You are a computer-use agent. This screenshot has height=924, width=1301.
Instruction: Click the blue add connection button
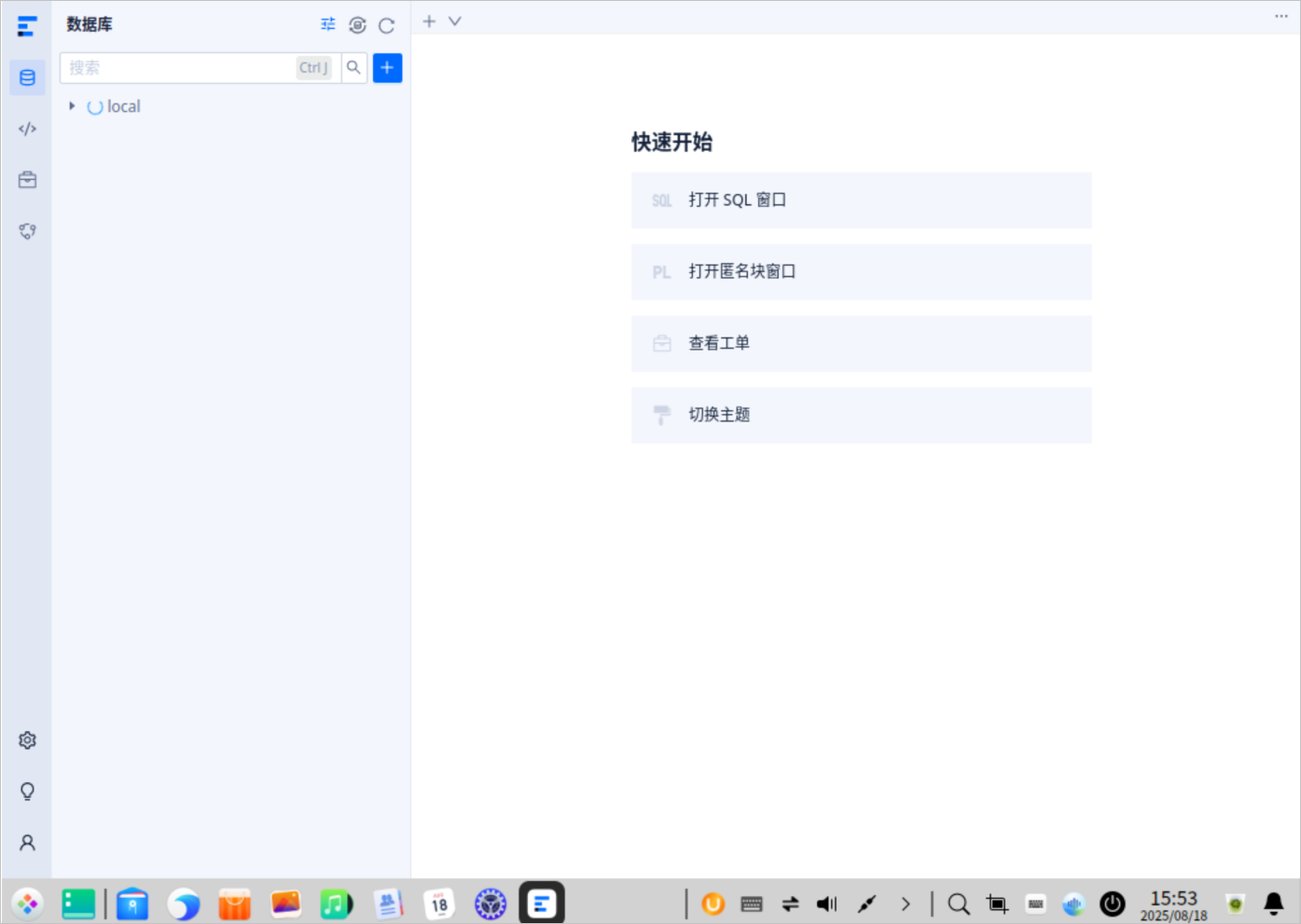pyautogui.click(x=387, y=67)
